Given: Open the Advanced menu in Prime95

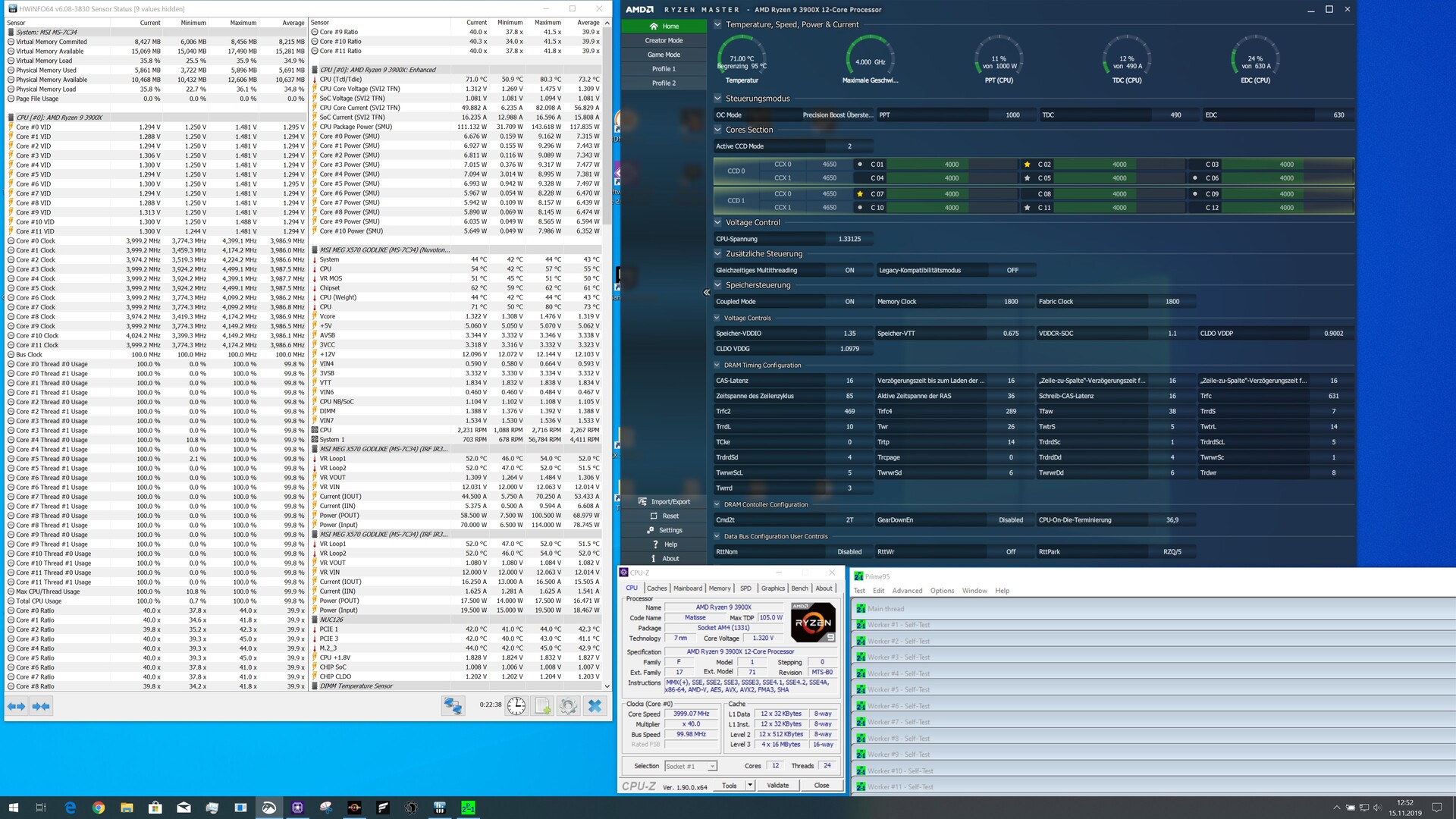Looking at the screenshot, I should (x=907, y=591).
